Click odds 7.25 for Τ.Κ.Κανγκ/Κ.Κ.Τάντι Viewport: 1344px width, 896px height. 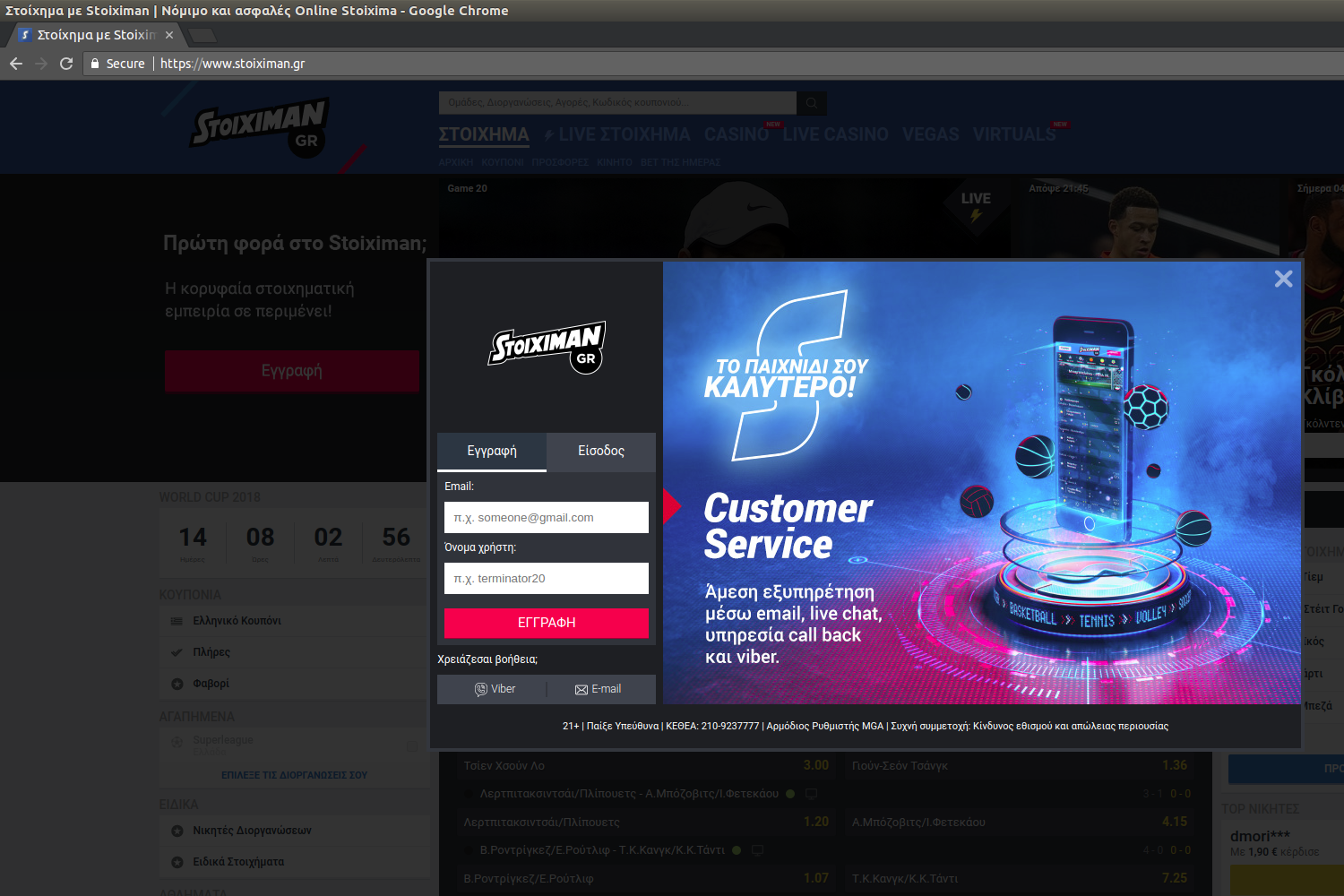pos(1175,878)
